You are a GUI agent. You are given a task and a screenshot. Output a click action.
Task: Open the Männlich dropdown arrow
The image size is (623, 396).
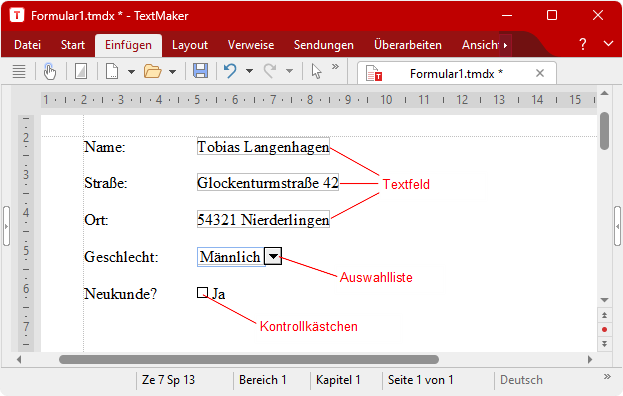[x=273, y=256]
